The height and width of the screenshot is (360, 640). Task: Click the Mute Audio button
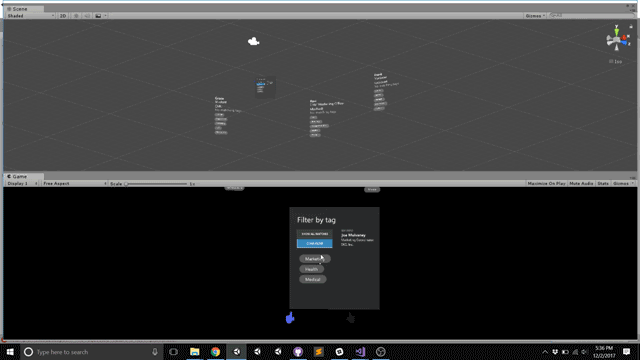pos(581,184)
